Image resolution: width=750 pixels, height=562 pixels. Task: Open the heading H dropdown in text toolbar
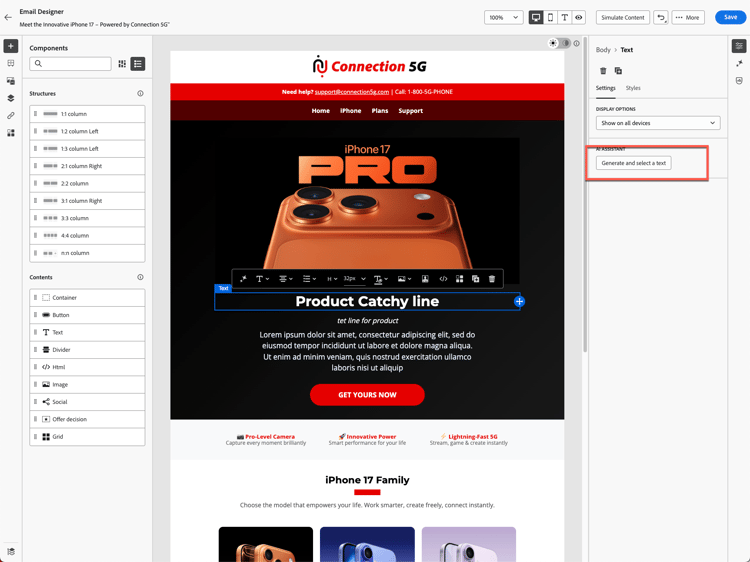pyautogui.click(x=332, y=279)
